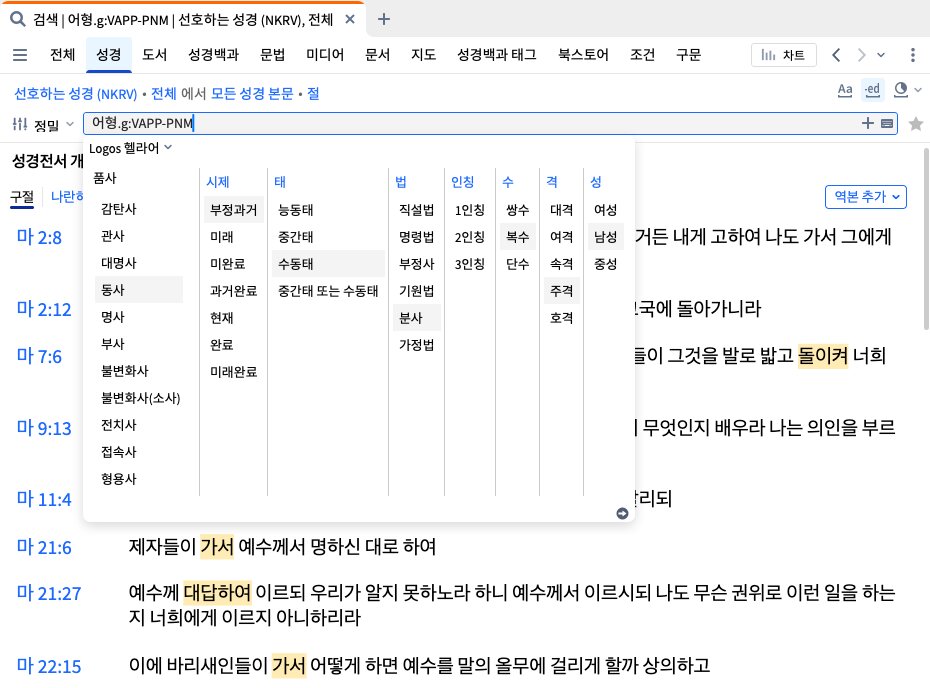Viewport: 930px width, 688px height.
Task: Switch to the 전체 tab
Action: tap(63, 55)
